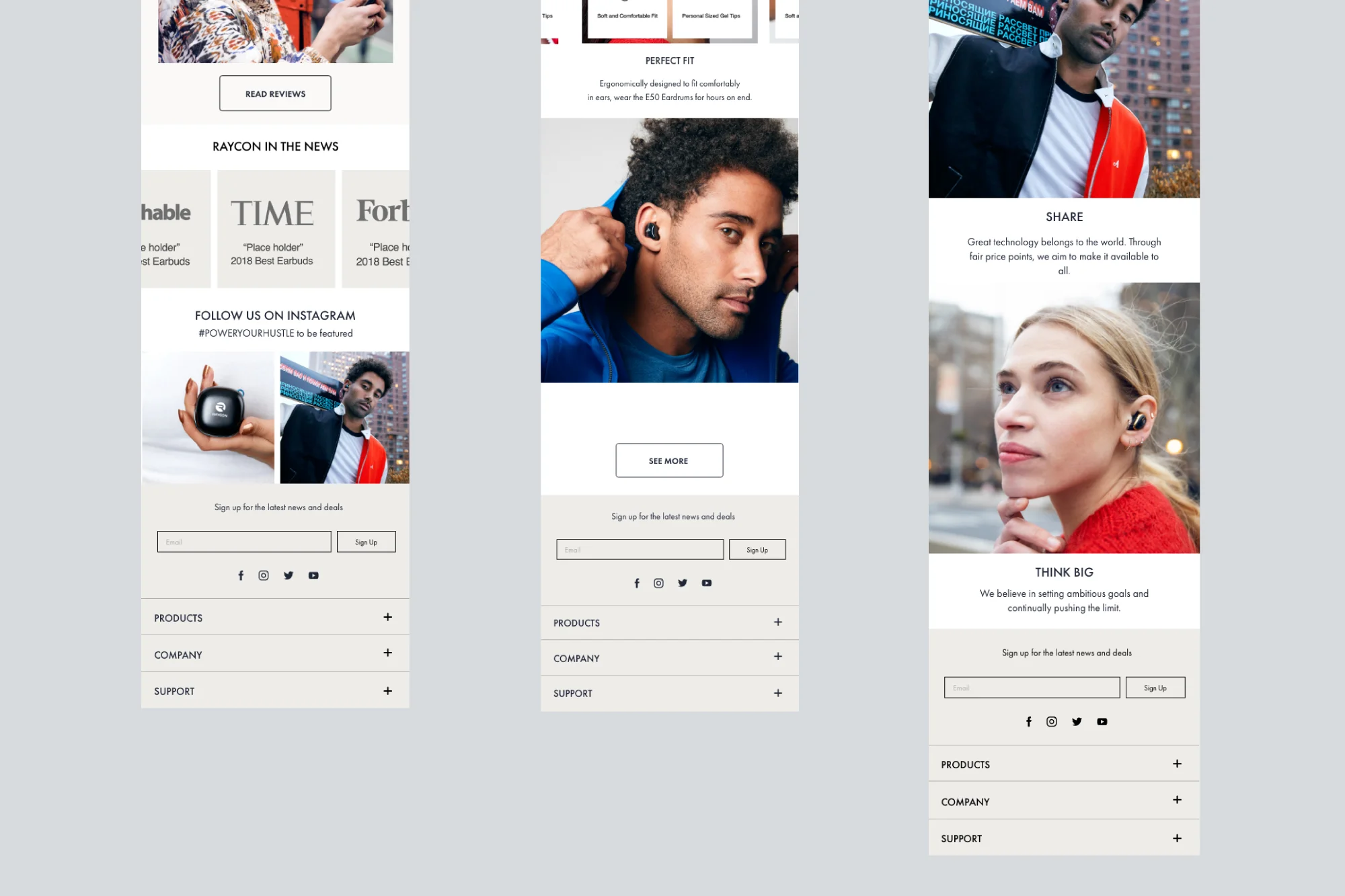Open the YouTube icon in the left footer
The width and height of the screenshot is (1345, 896).
(313, 575)
